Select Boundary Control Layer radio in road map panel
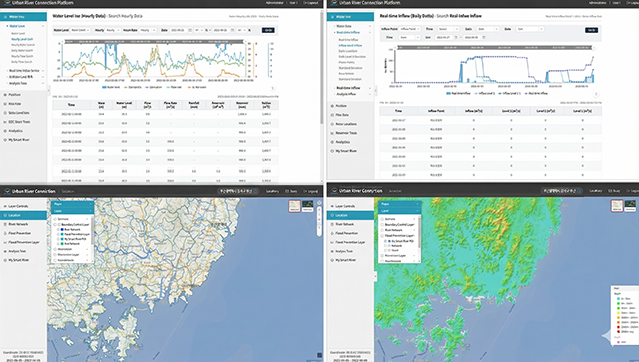The width and height of the screenshot is (639, 362). coord(55,225)
